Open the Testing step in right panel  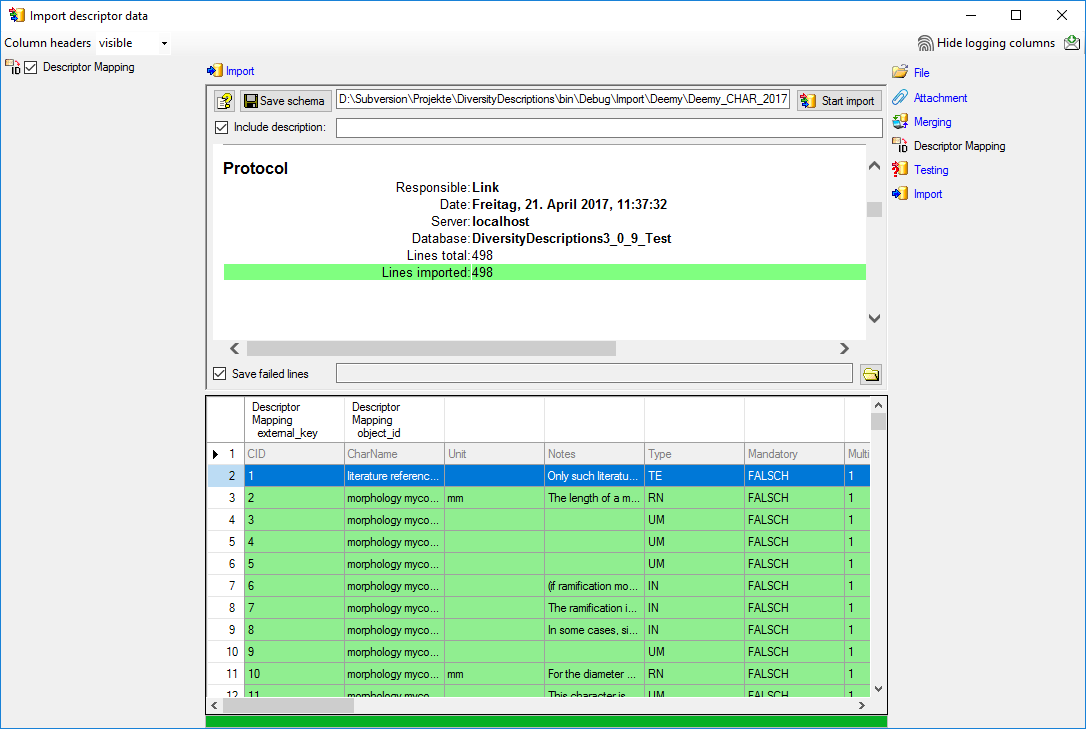(931, 170)
